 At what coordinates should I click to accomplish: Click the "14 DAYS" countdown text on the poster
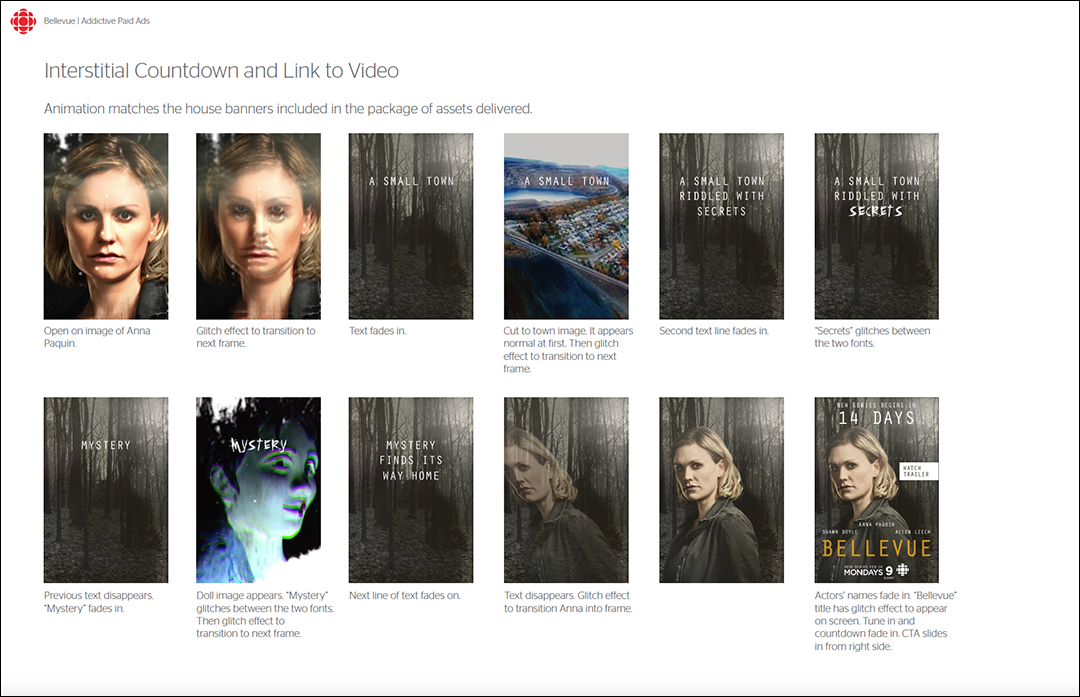877,418
